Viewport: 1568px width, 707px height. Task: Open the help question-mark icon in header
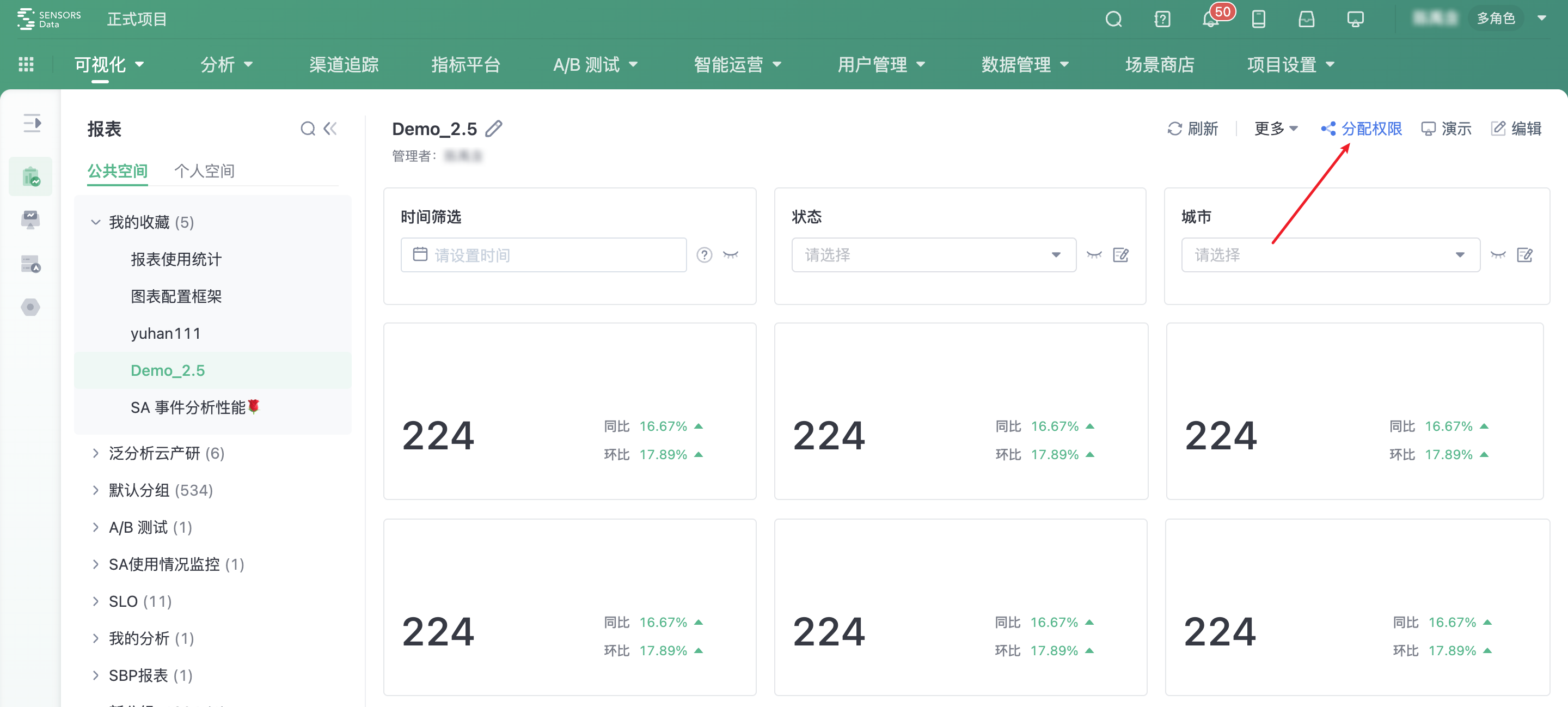click(x=1162, y=20)
